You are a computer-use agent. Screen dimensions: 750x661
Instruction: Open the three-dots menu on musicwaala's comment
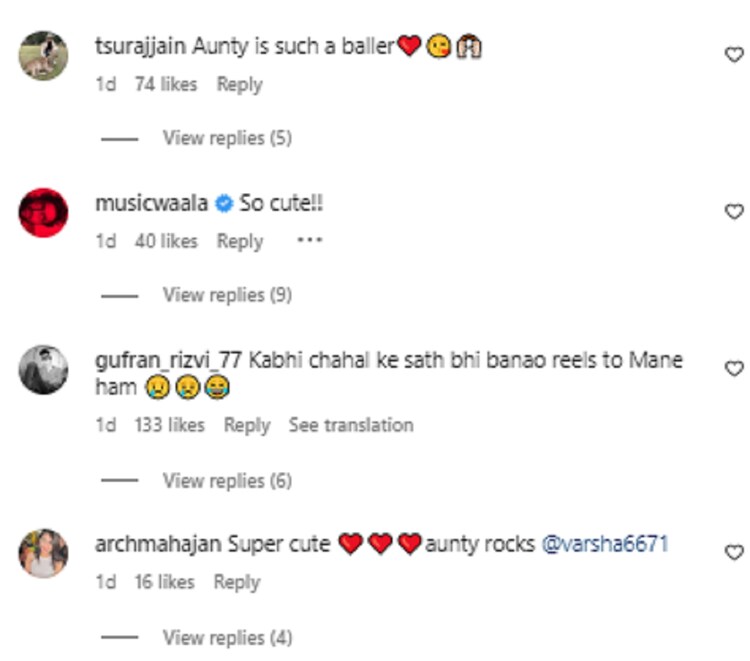310,241
